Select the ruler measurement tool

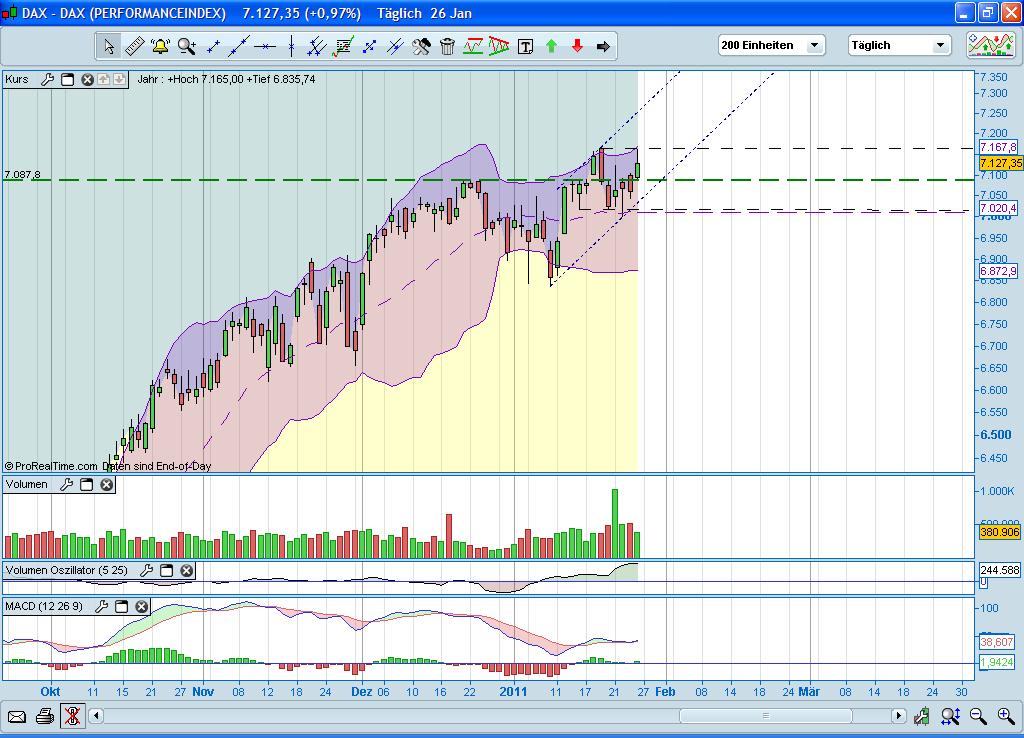[133, 46]
